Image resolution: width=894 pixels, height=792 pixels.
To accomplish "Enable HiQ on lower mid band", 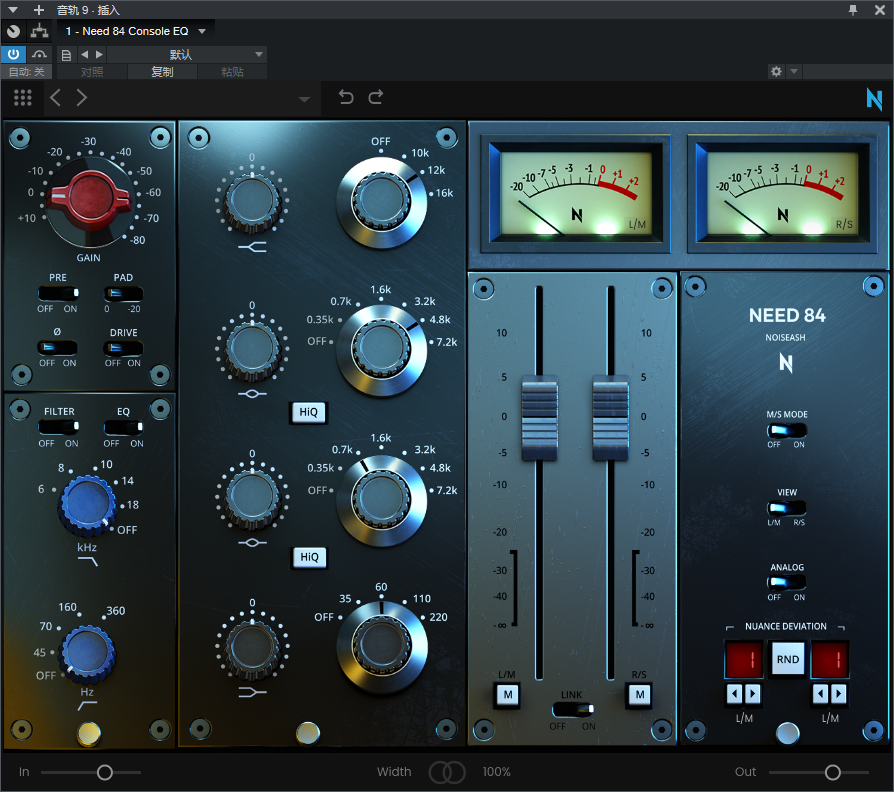I will tap(309, 557).
